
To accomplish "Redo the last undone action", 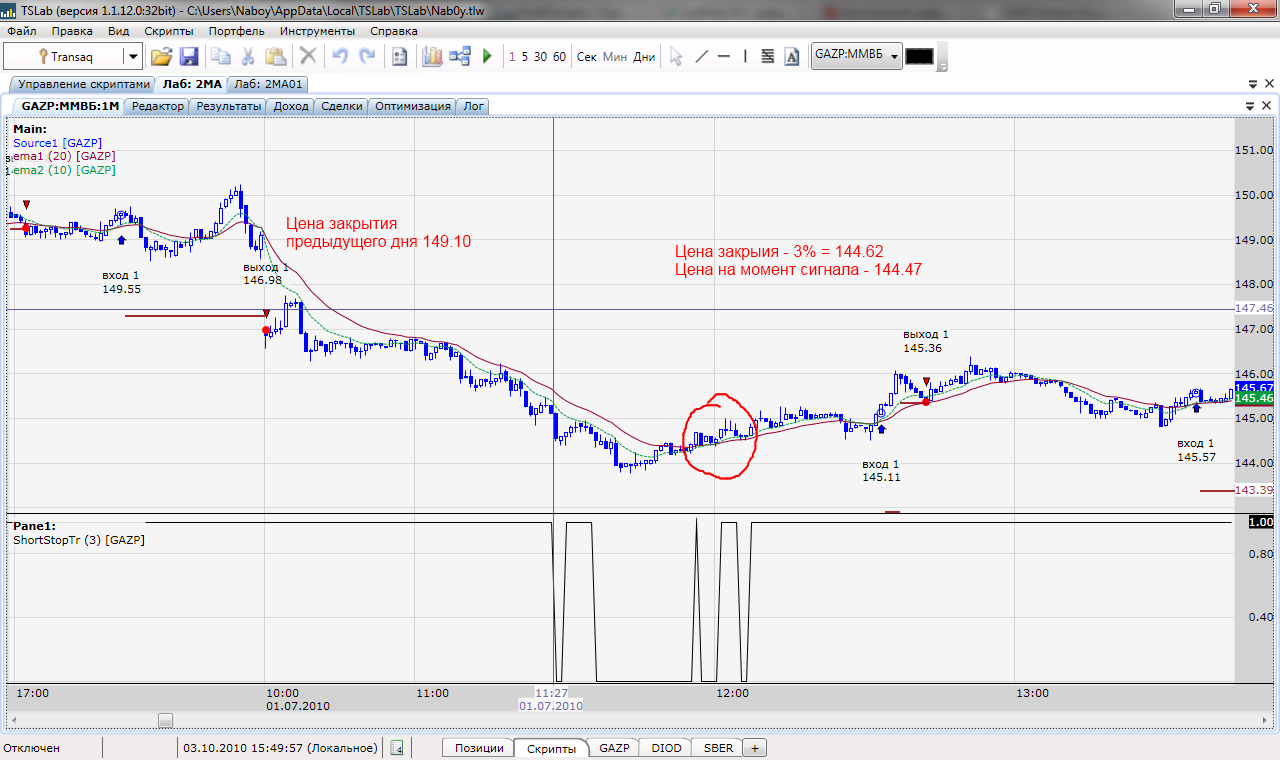I will point(367,56).
